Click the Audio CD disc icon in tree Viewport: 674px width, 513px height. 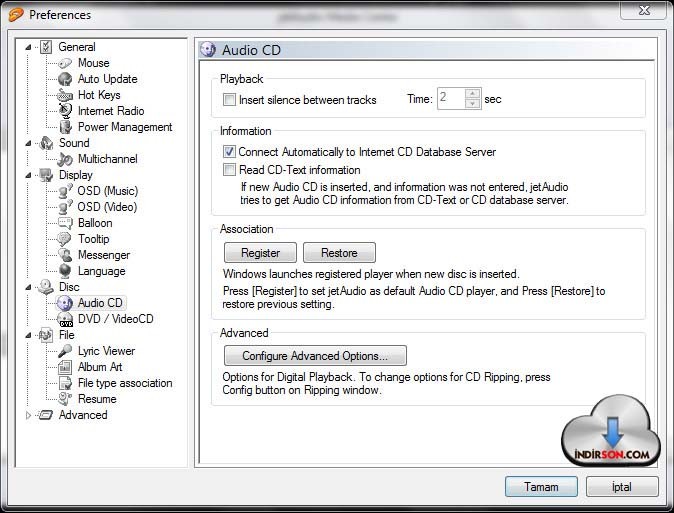tap(65, 303)
